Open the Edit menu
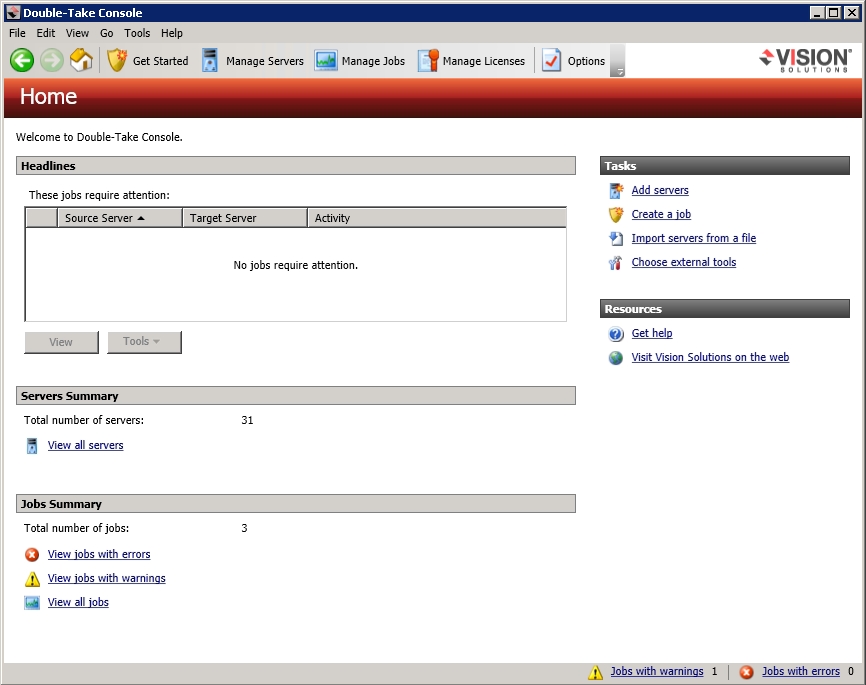The height and width of the screenshot is (685, 866). 46,33
